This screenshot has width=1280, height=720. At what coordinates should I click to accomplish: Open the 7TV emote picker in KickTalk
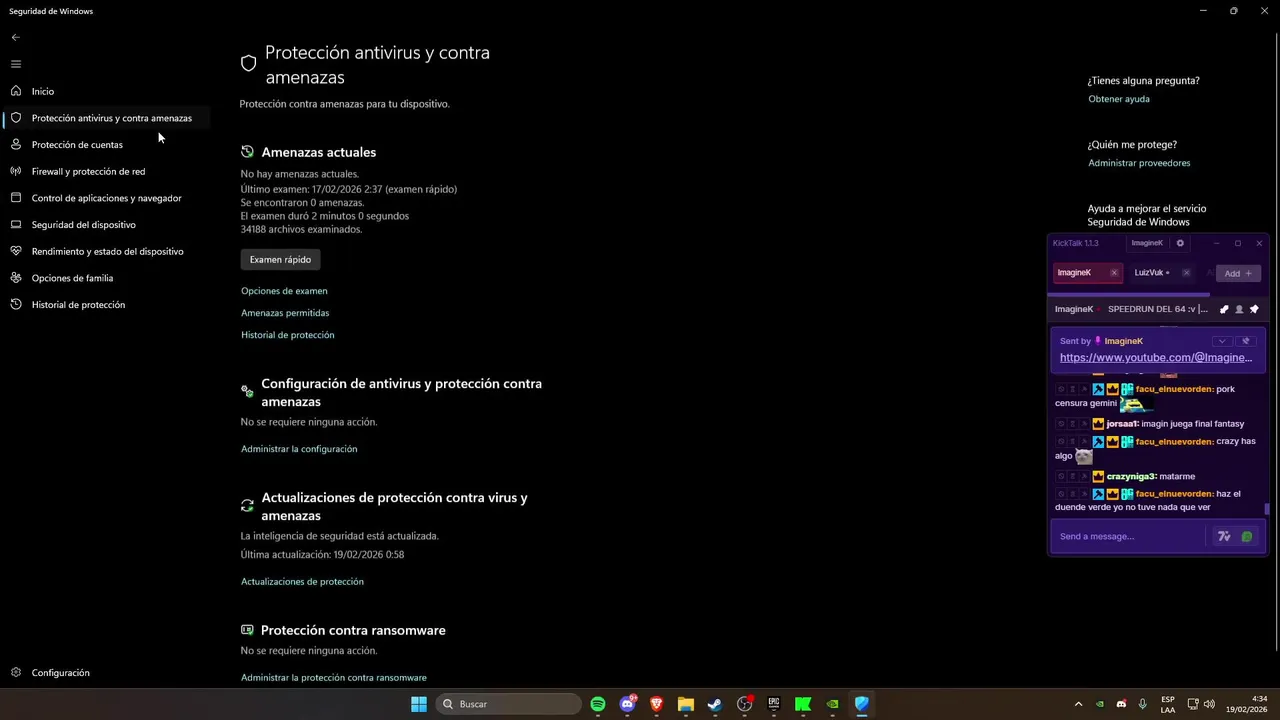(1224, 537)
